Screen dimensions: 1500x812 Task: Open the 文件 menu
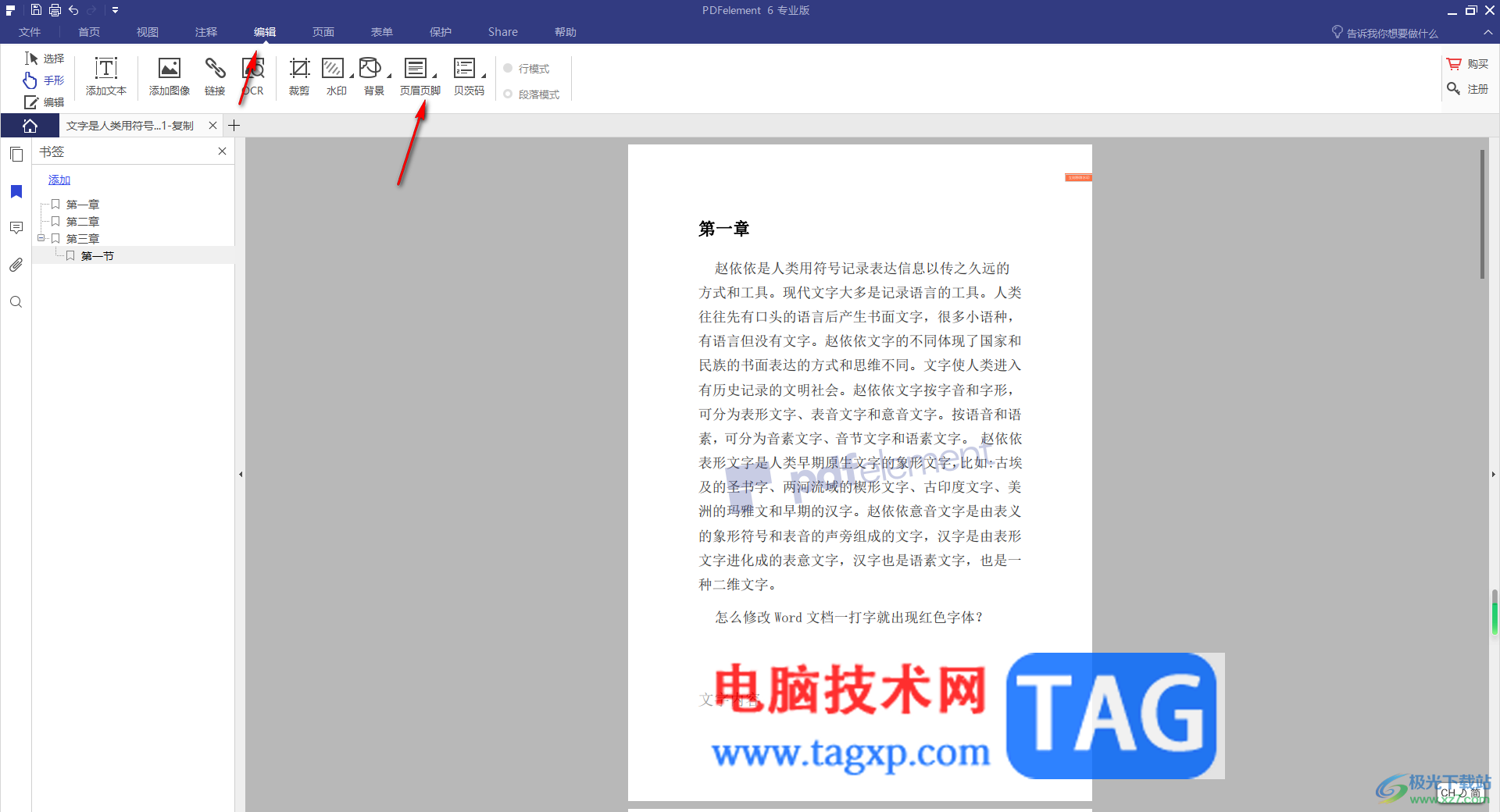click(30, 32)
